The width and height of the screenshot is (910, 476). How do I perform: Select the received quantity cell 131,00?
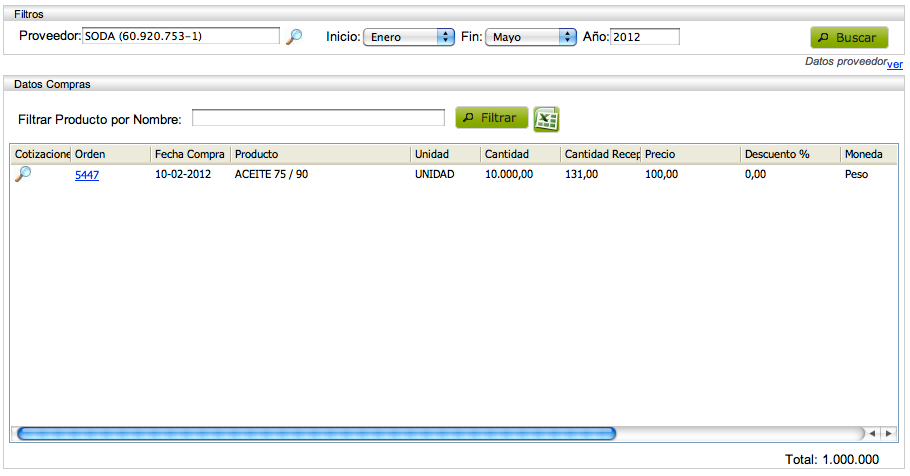581,174
